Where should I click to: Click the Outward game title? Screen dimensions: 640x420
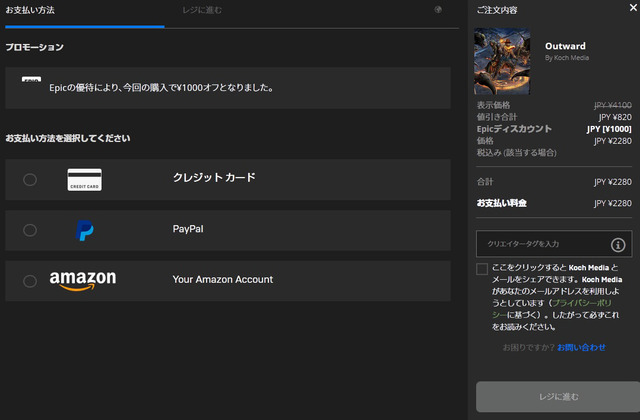coord(565,45)
